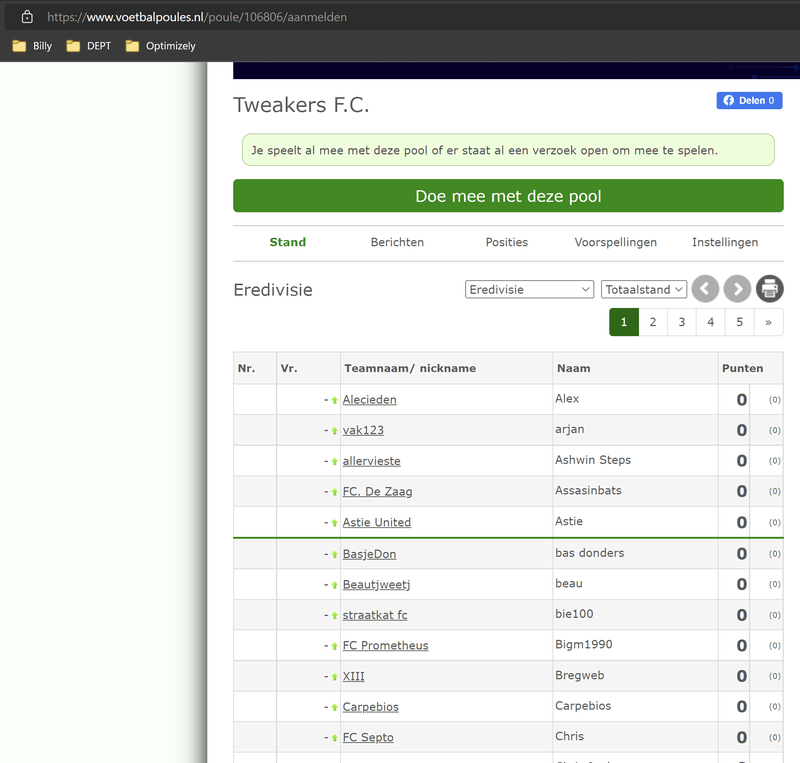Click the lock icon in the address bar
Image resolution: width=800 pixels, height=763 pixels.
[x=27, y=17]
